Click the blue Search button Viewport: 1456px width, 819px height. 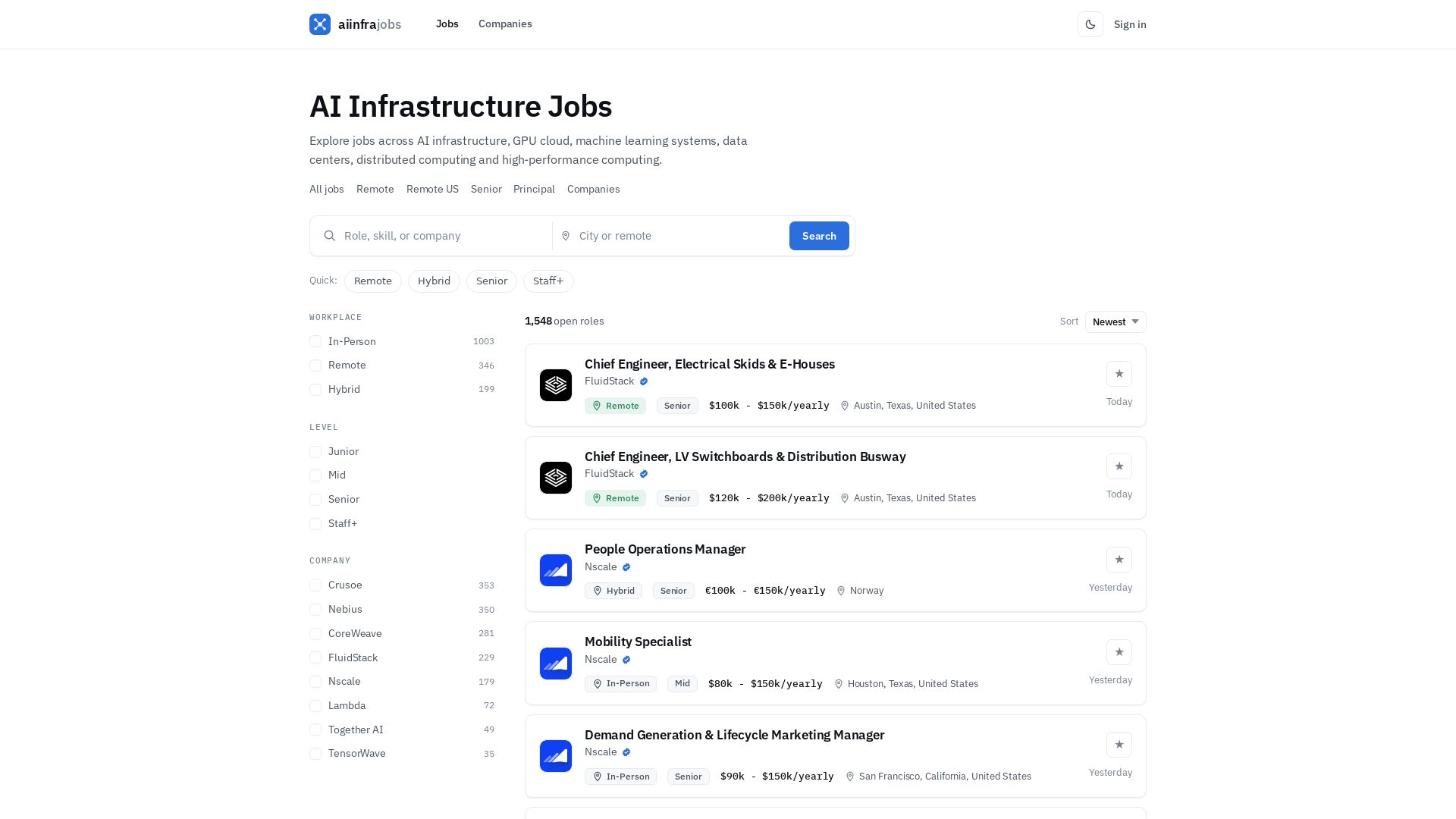819,236
